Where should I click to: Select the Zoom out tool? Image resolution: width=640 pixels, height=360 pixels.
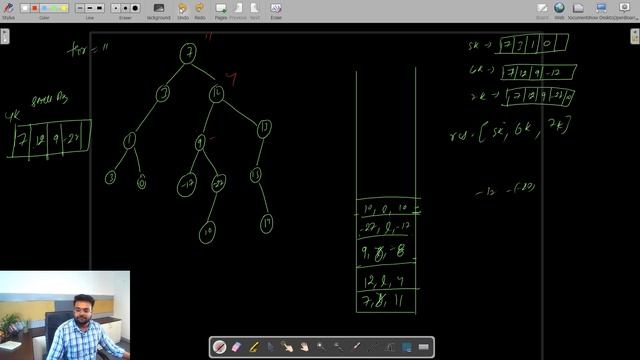click(338, 347)
